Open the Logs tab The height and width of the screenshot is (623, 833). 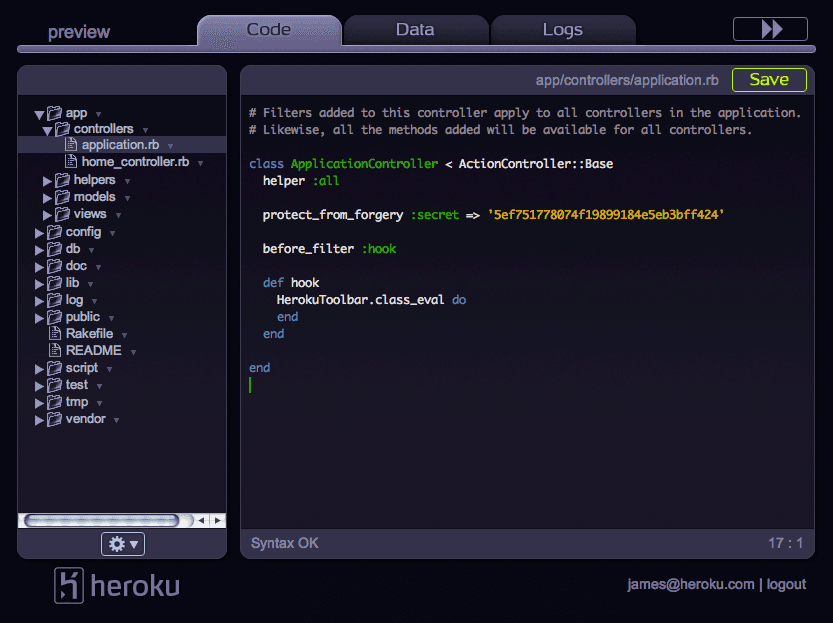(562, 29)
